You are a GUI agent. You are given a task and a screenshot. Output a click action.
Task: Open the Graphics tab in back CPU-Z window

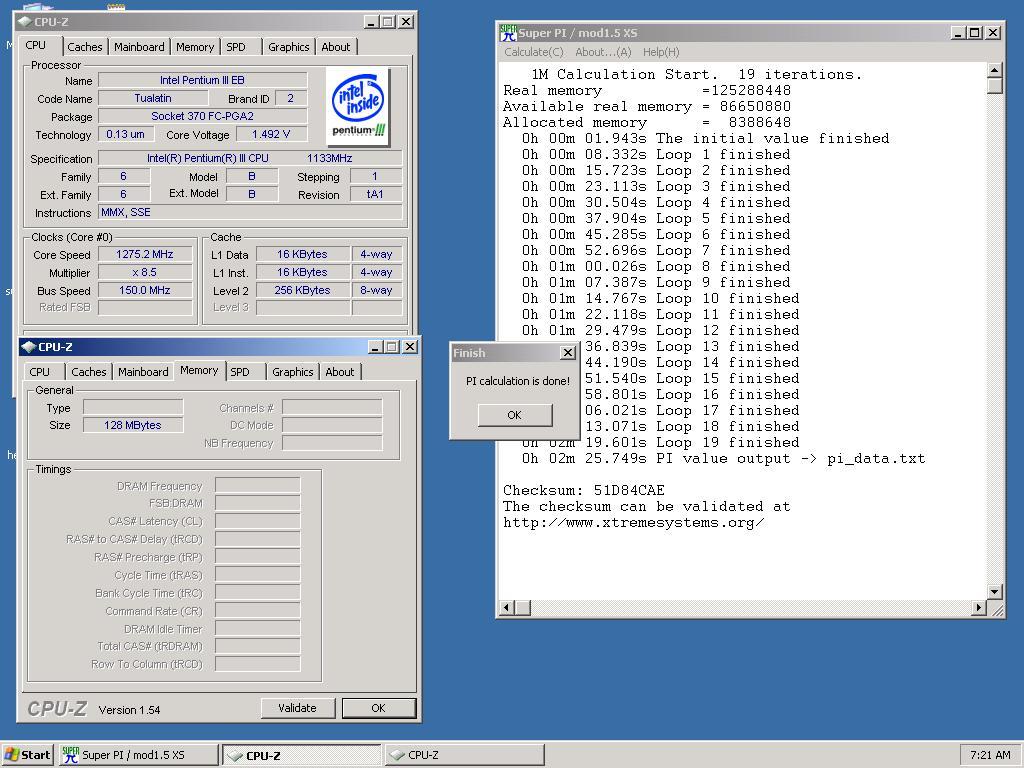(x=289, y=47)
